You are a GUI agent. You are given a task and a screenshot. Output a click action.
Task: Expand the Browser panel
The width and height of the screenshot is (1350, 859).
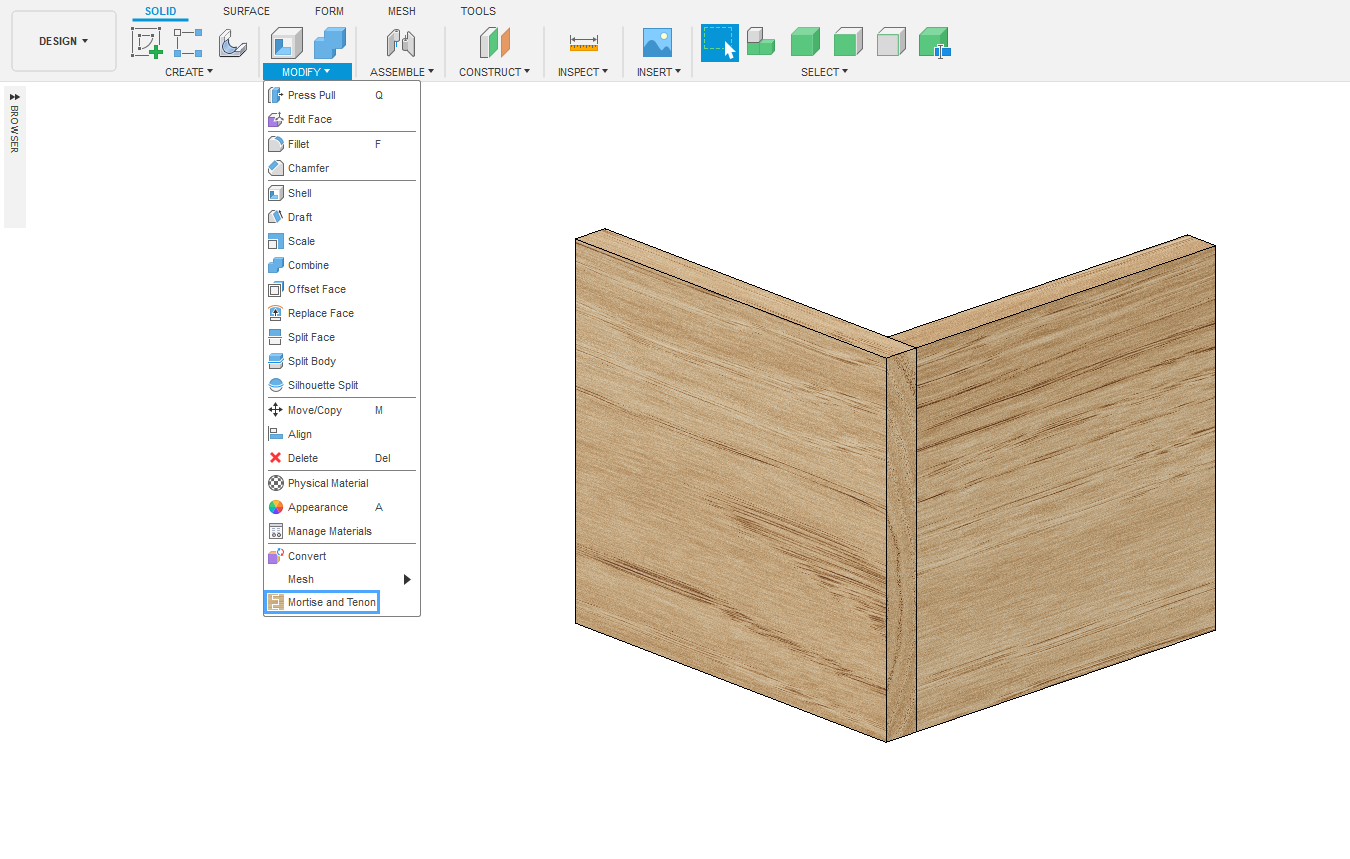[15, 97]
